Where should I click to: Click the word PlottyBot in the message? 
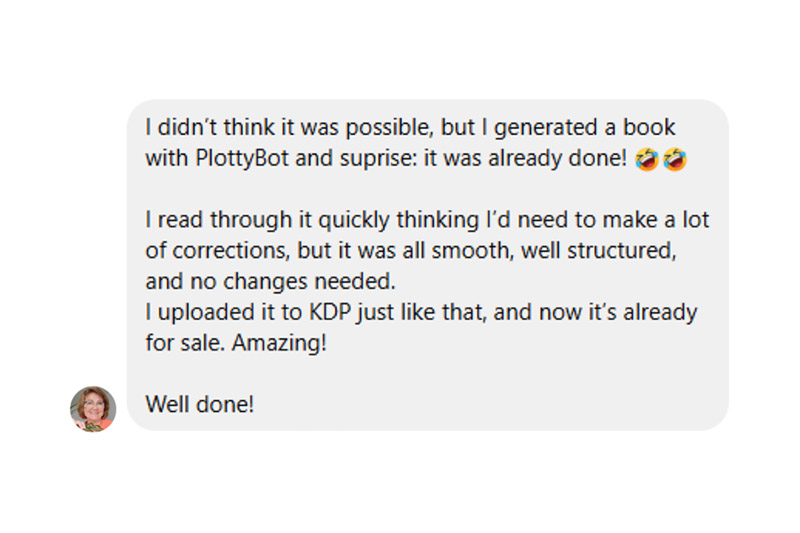pyautogui.click(x=242, y=158)
